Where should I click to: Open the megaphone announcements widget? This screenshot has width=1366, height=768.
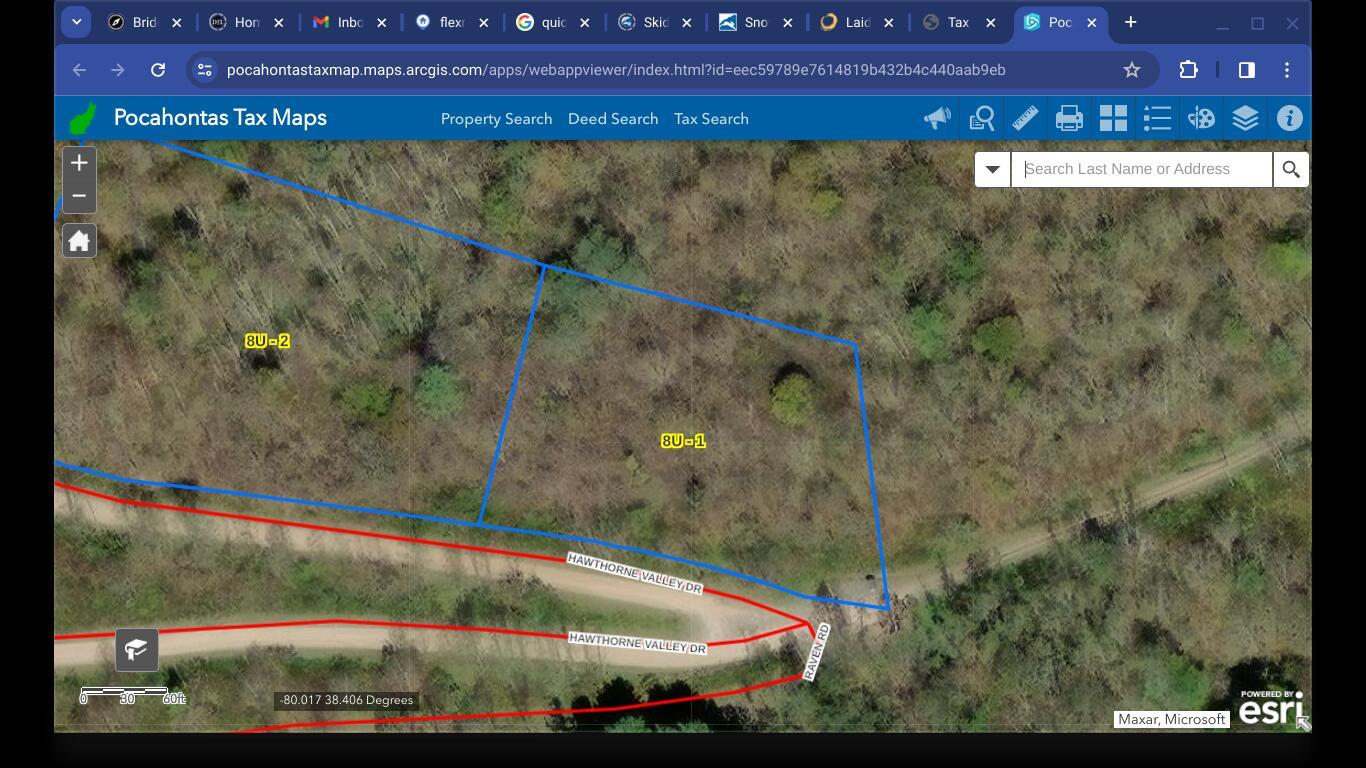point(937,119)
